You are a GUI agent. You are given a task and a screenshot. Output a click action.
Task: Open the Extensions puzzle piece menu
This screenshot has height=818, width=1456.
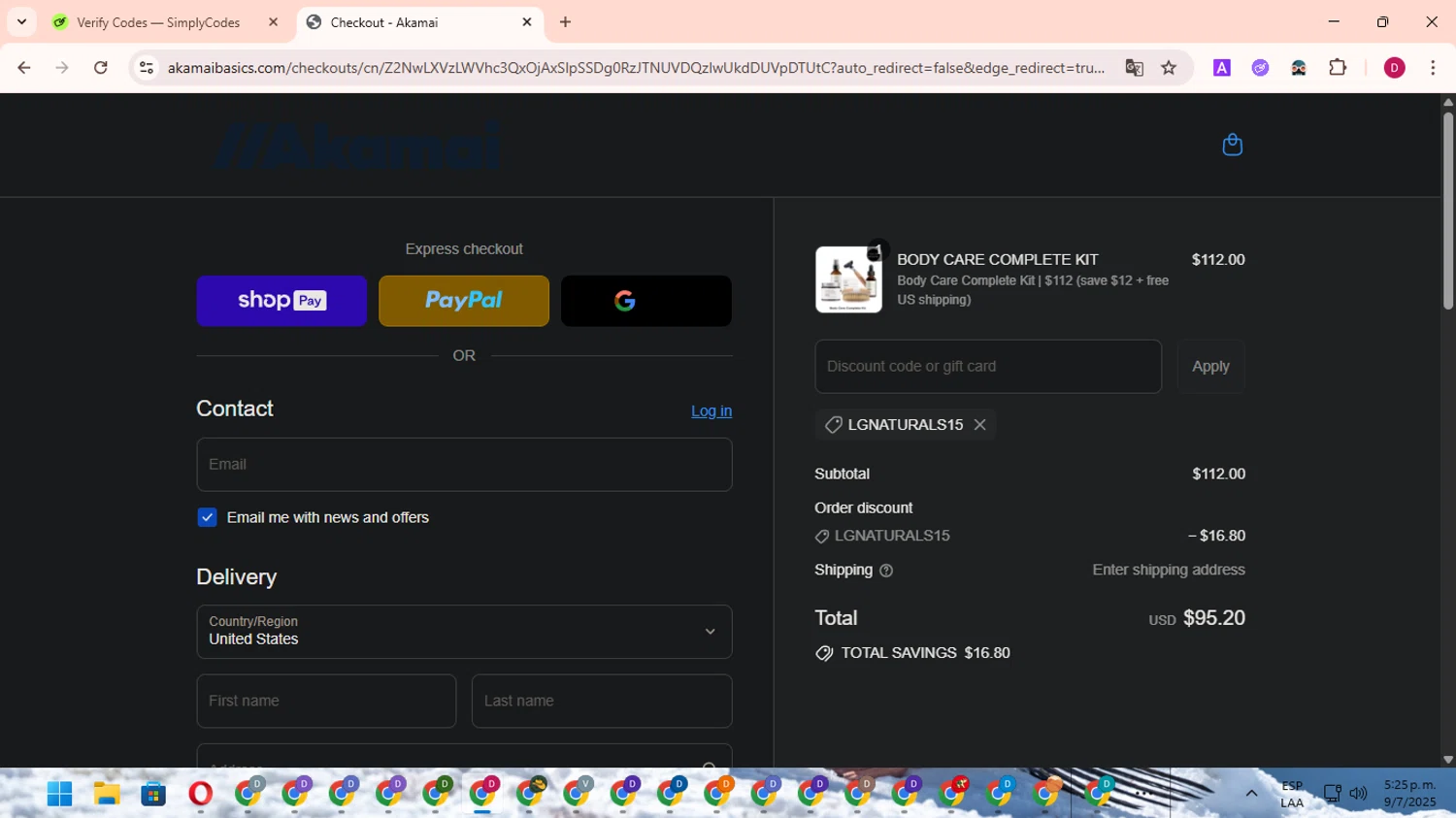(x=1338, y=68)
